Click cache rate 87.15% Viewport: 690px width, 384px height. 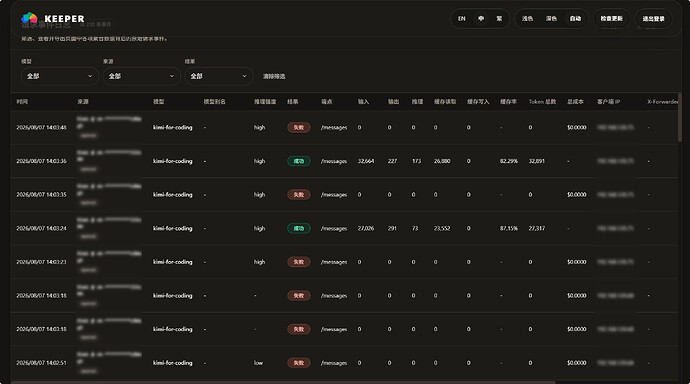pos(509,228)
